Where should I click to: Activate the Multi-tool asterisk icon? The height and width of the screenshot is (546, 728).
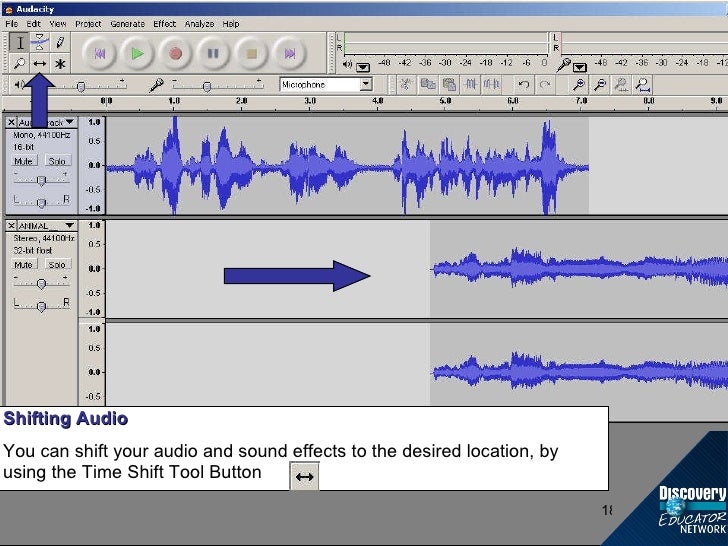point(60,63)
